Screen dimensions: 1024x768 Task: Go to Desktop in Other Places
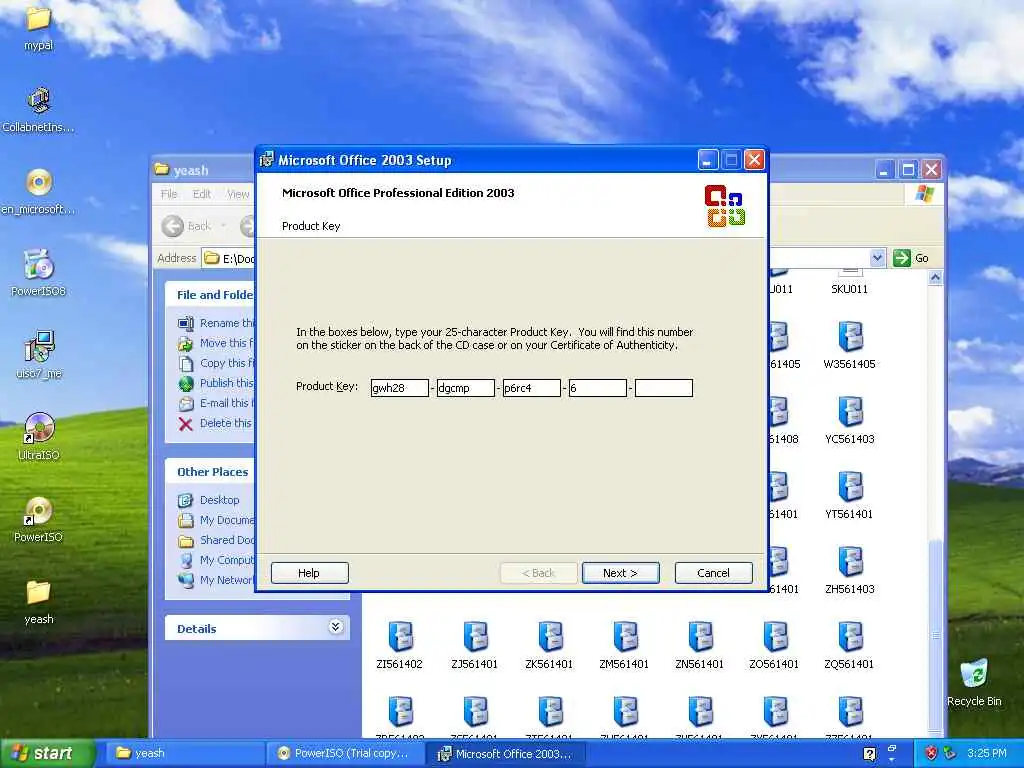point(219,500)
